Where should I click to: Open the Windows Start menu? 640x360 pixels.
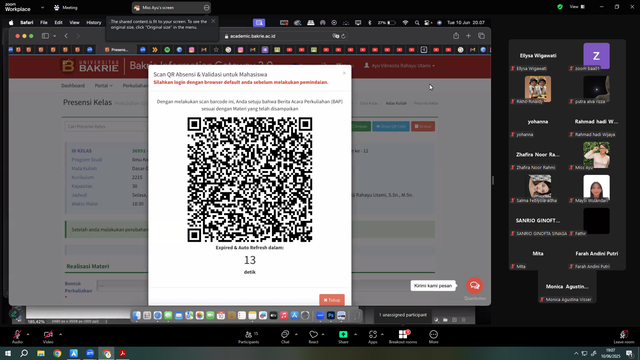click(8, 353)
